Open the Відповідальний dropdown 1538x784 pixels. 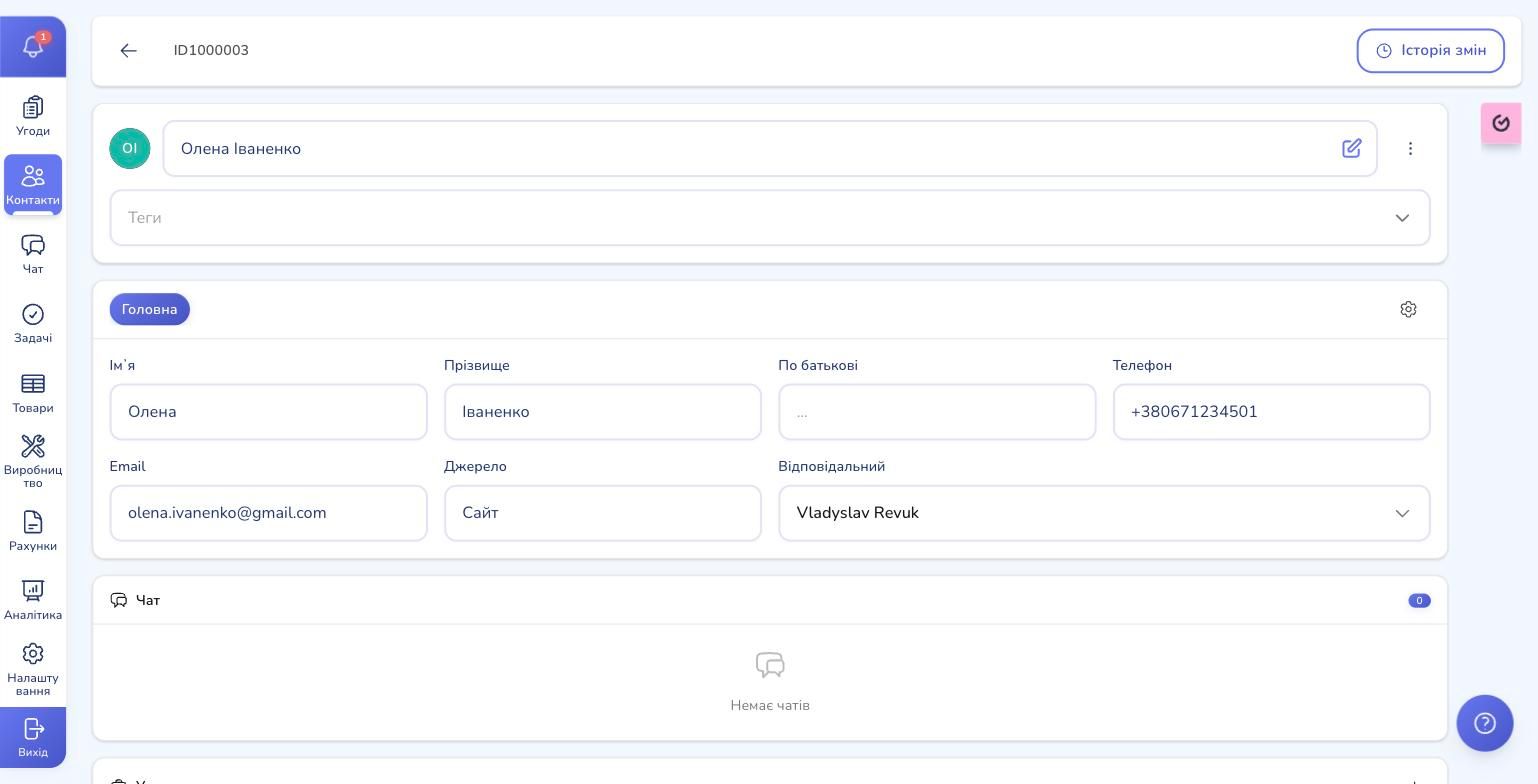click(1104, 513)
